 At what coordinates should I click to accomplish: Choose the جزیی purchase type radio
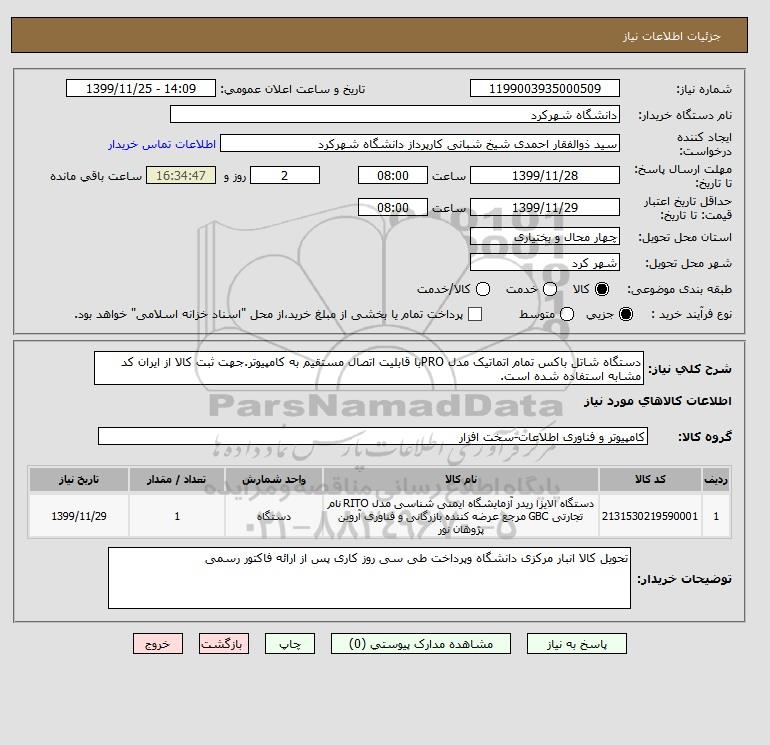pos(626,314)
